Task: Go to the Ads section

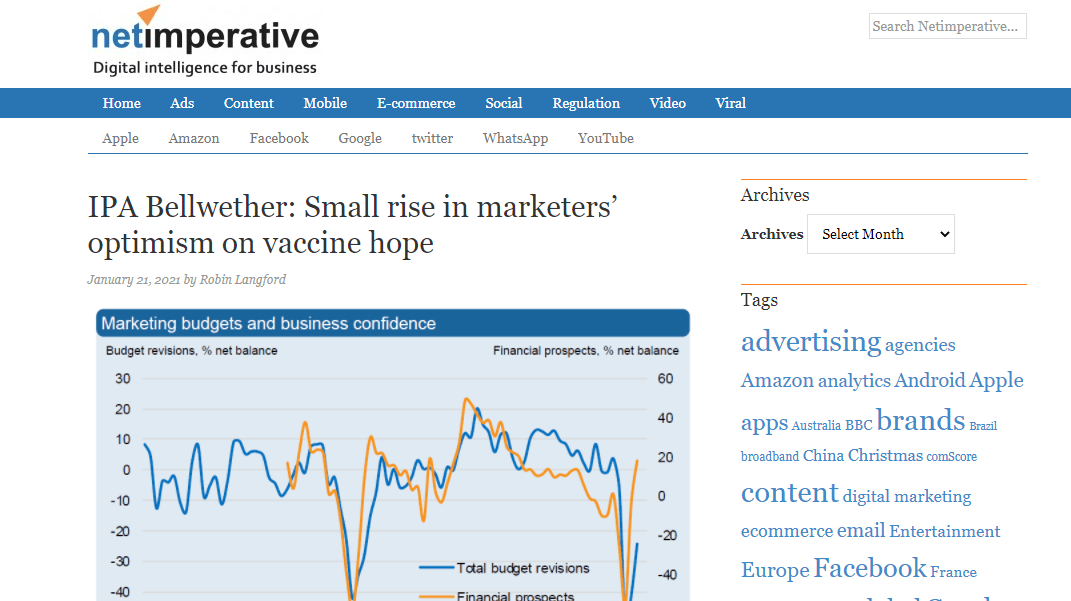Action: coord(182,103)
